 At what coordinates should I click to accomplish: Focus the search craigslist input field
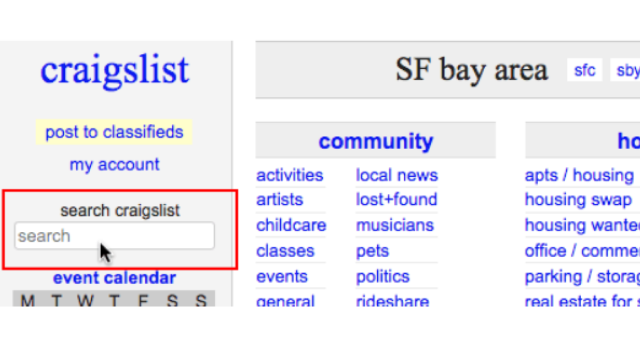coord(114,236)
